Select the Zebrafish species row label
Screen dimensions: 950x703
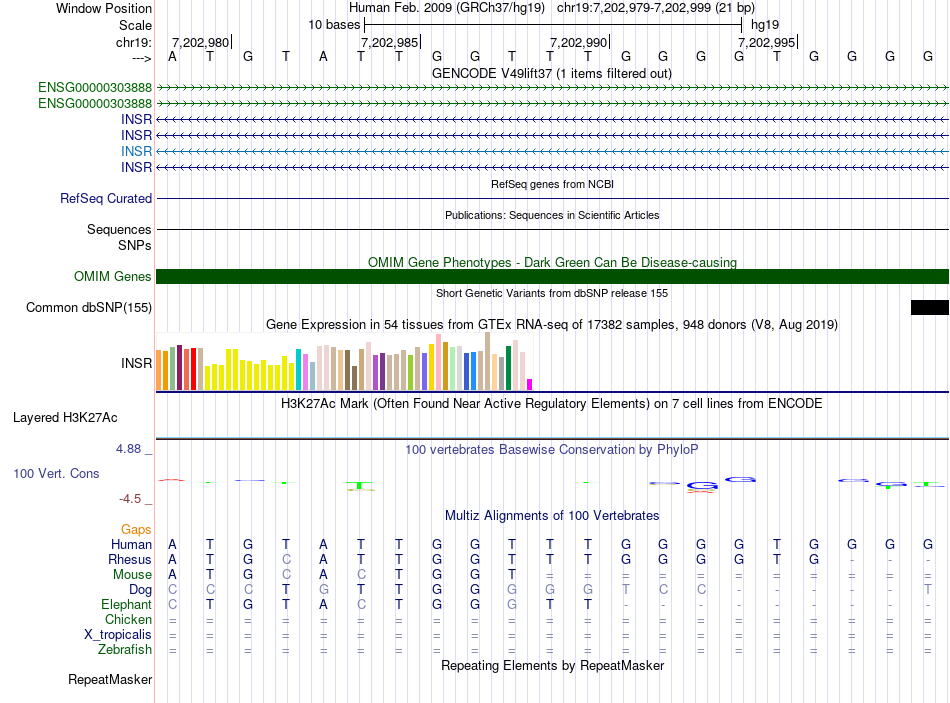(x=125, y=650)
